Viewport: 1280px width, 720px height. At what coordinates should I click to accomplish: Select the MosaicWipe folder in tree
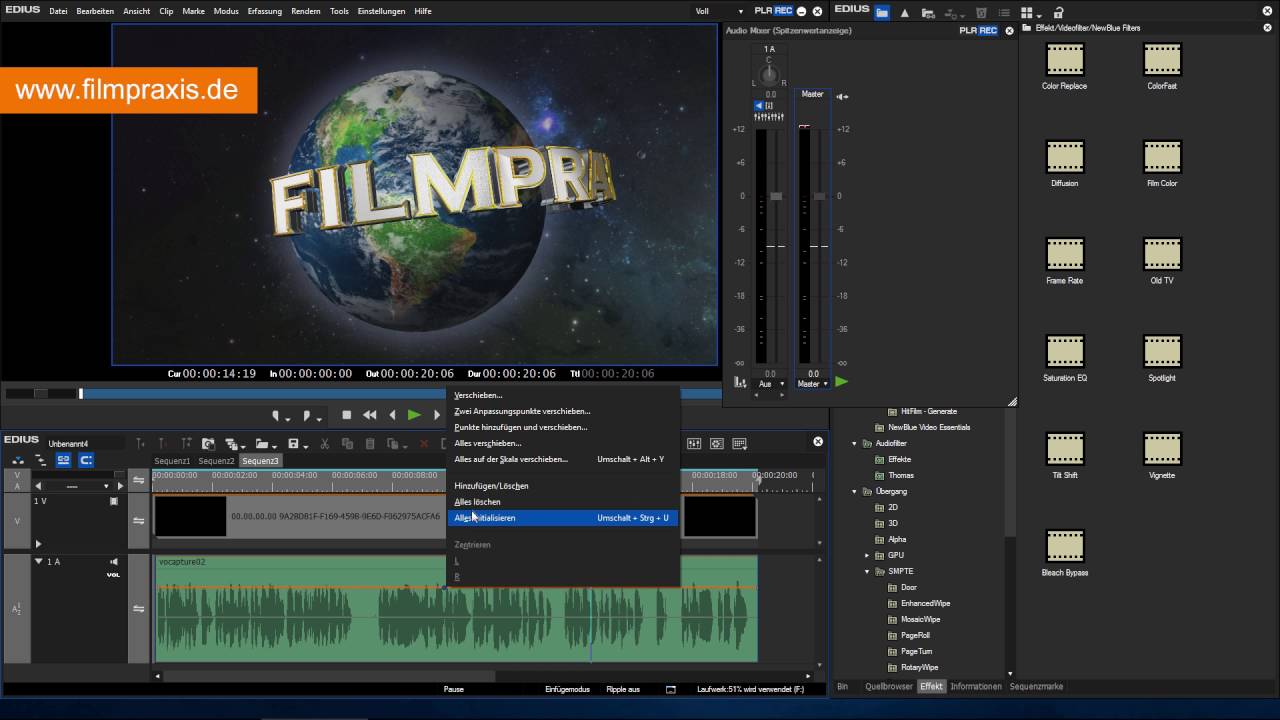click(920, 619)
